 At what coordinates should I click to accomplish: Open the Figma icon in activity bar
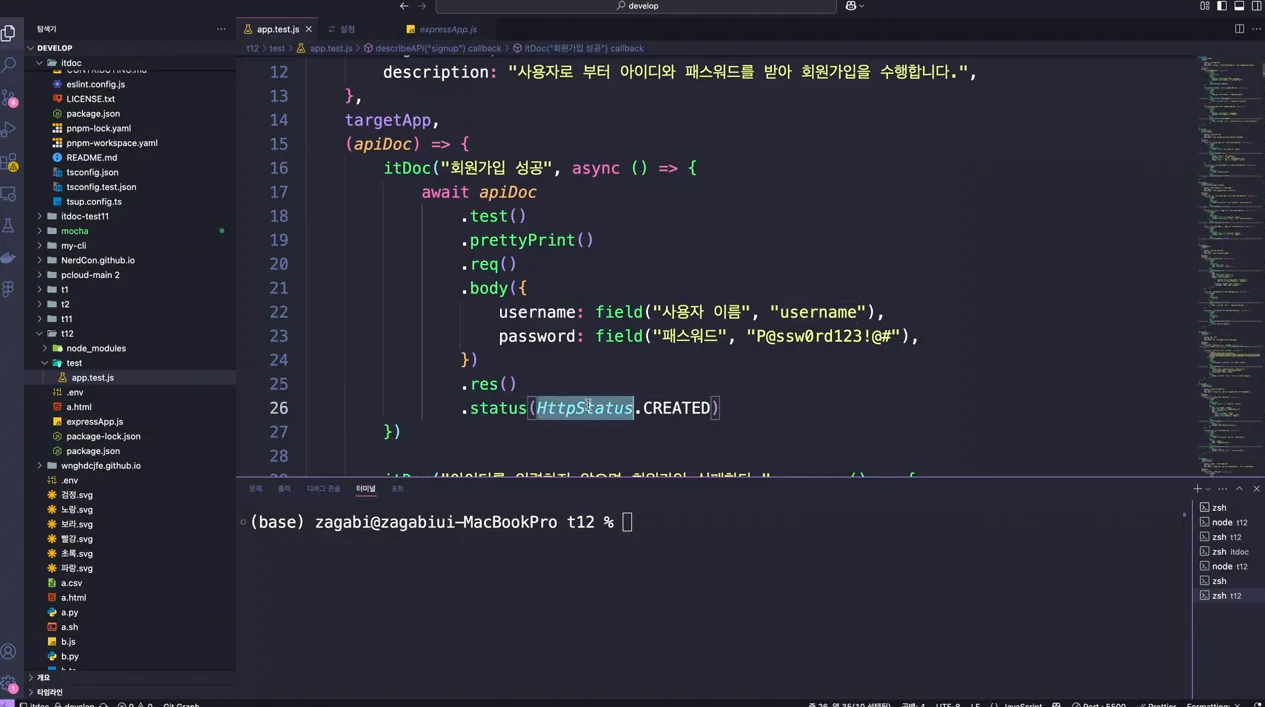[x=9, y=289]
